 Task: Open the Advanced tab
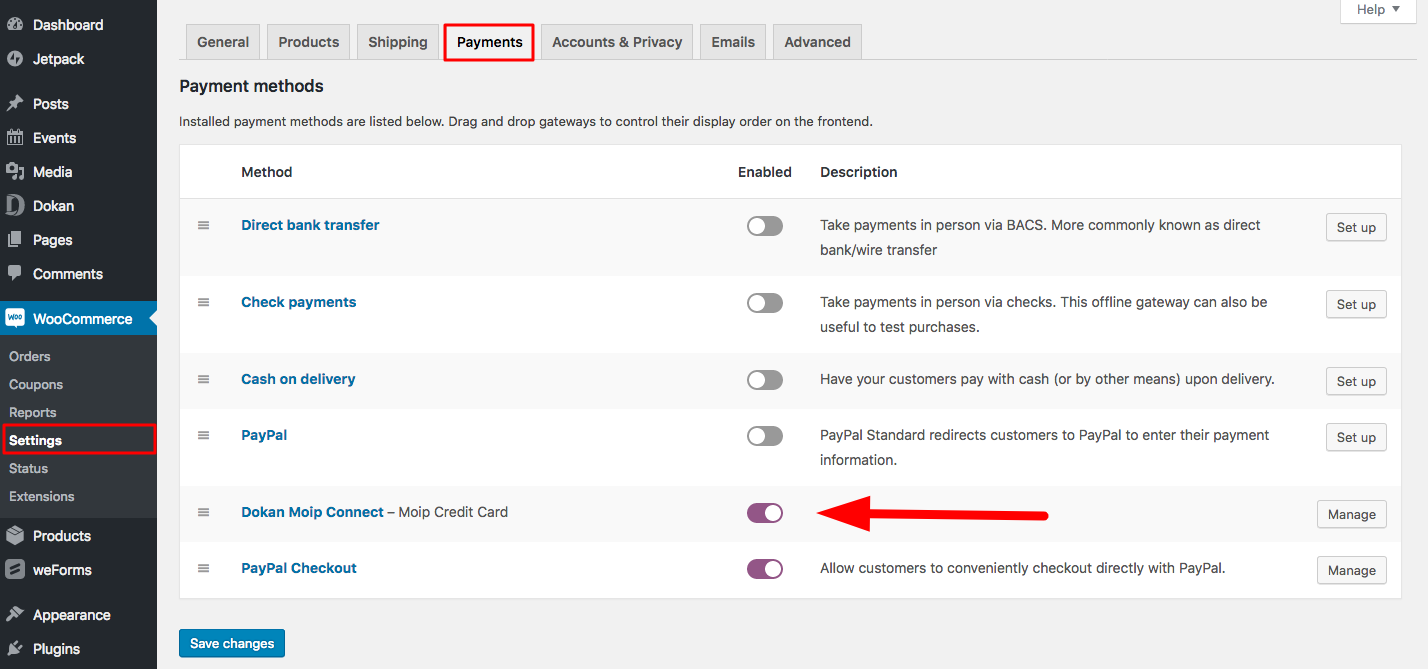pos(818,42)
